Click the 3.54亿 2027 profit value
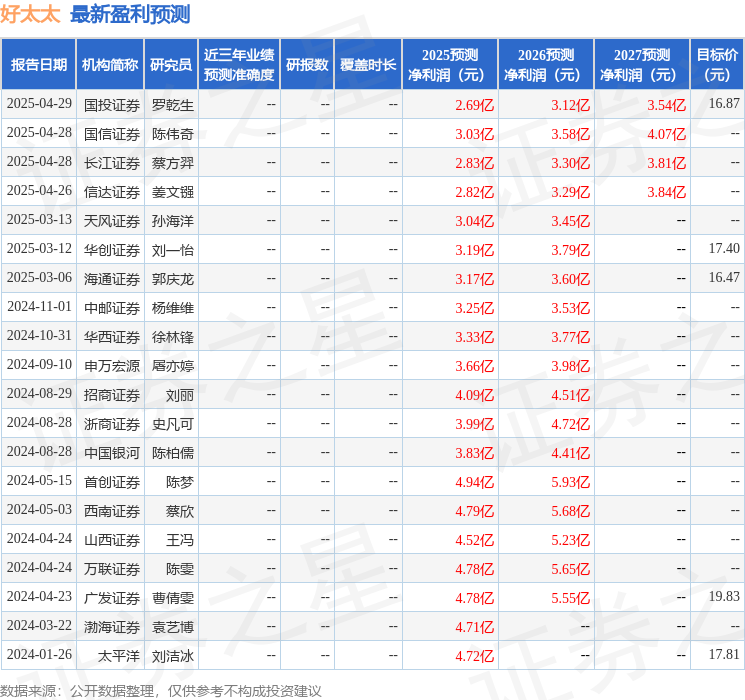The image size is (745, 700). [x=667, y=105]
